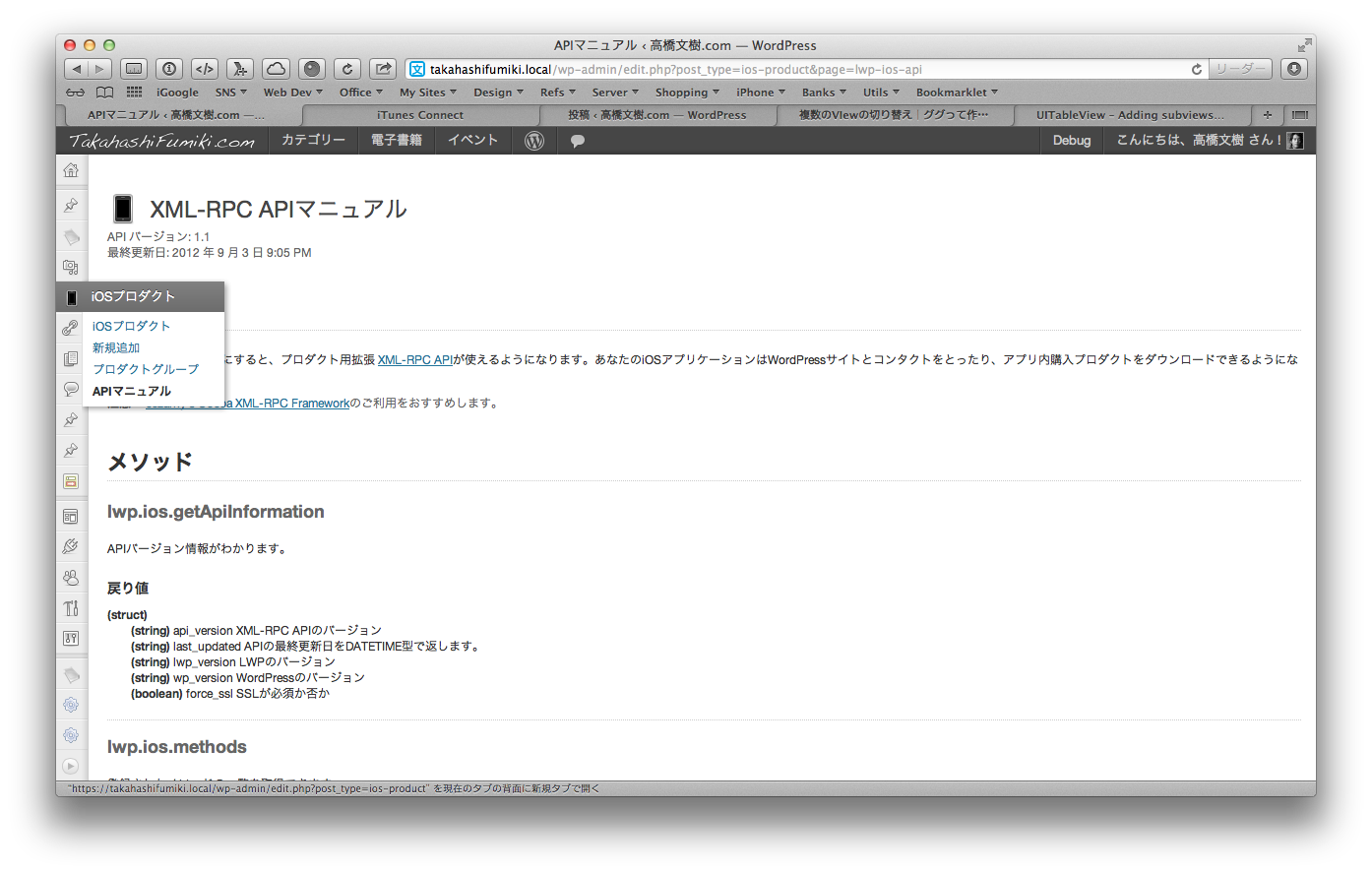This screenshot has height=874, width=1372.
Task: Open the Media library sidebar icon
Action: coord(71,267)
